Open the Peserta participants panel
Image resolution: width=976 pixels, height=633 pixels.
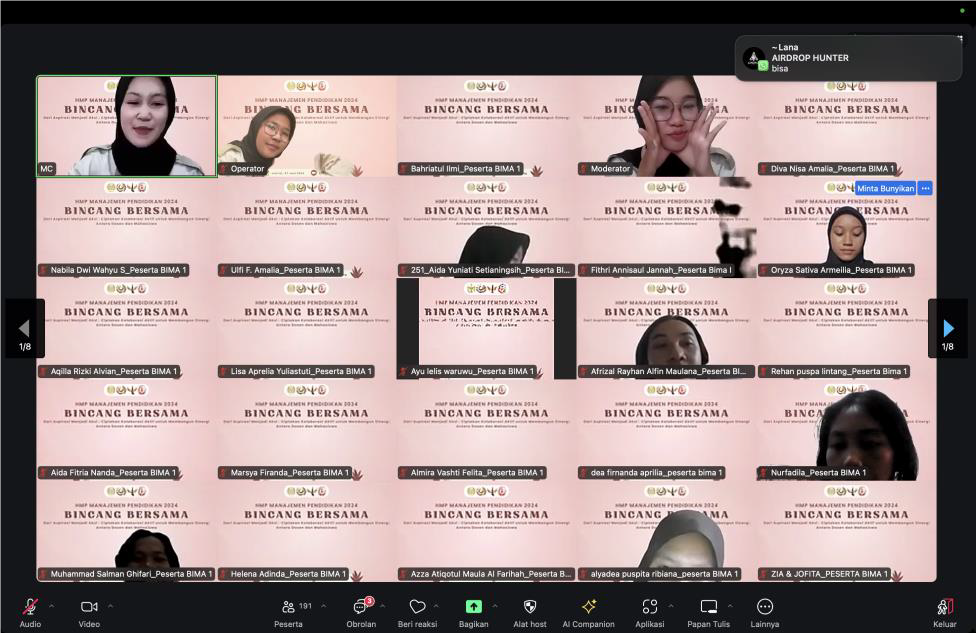click(x=288, y=607)
